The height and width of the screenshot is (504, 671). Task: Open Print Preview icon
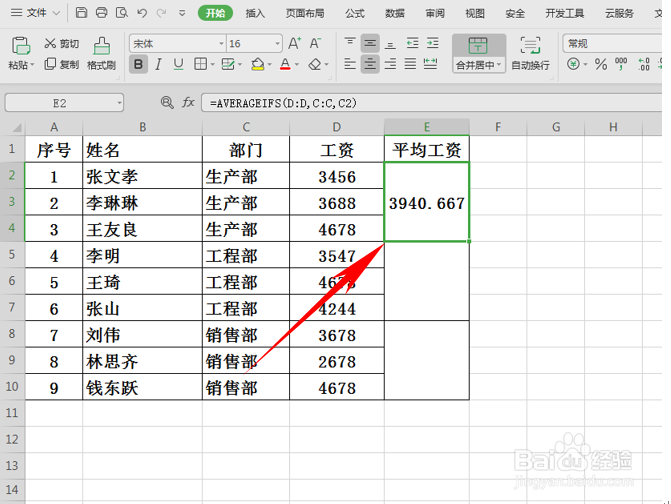point(122,12)
